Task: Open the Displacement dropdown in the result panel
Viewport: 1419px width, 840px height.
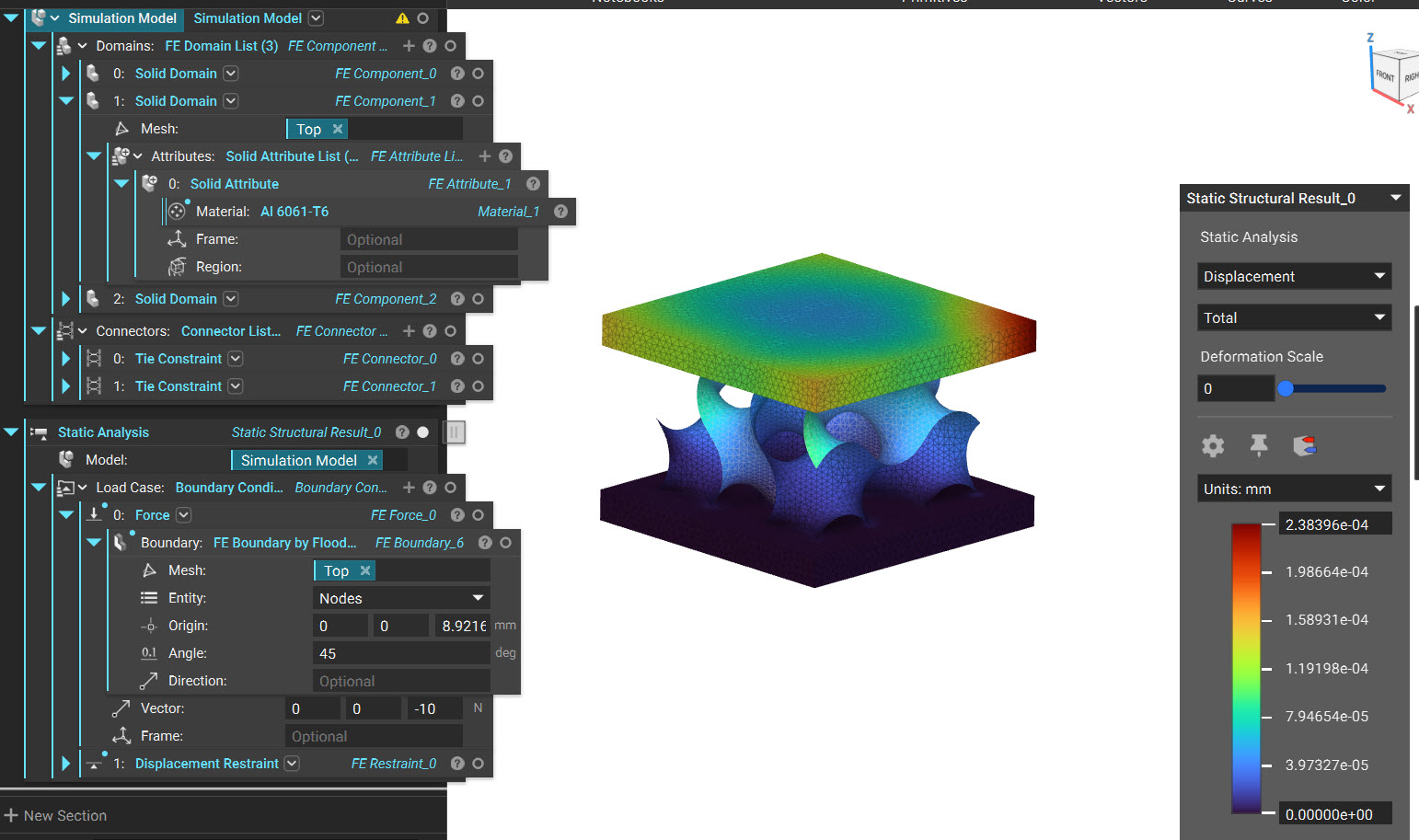Action: click(1294, 275)
